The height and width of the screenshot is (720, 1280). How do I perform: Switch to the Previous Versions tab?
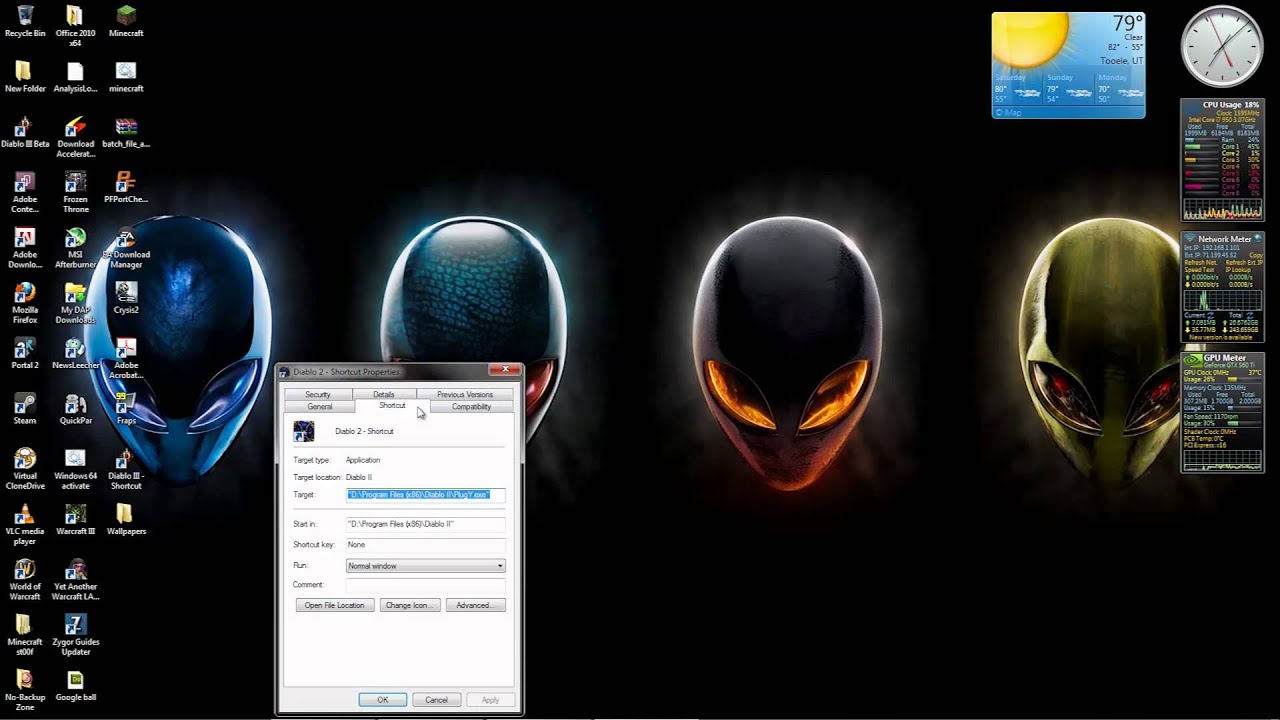(x=465, y=394)
